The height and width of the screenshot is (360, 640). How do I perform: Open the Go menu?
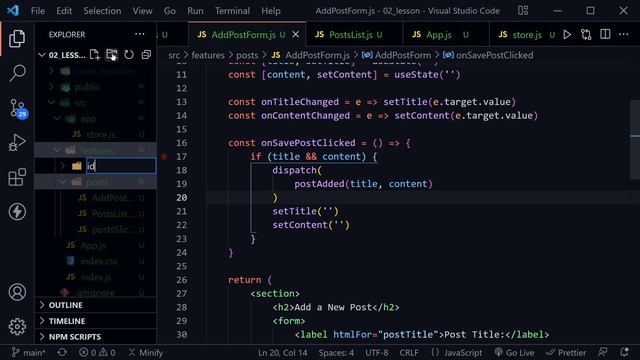tap(170, 11)
